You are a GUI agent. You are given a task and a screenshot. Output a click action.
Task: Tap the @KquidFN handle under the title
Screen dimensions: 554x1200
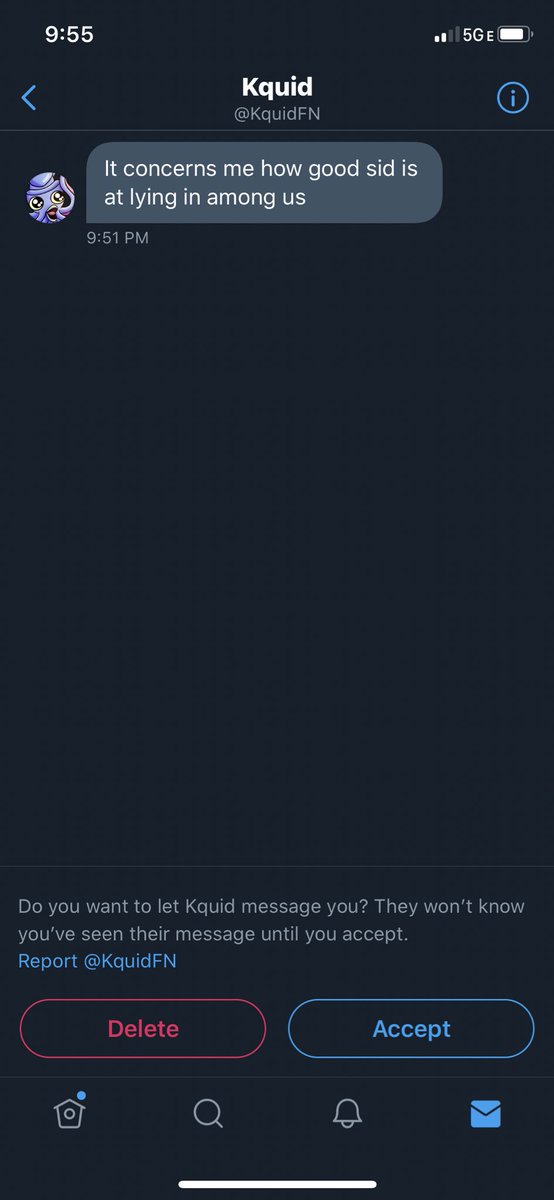pos(277,114)
